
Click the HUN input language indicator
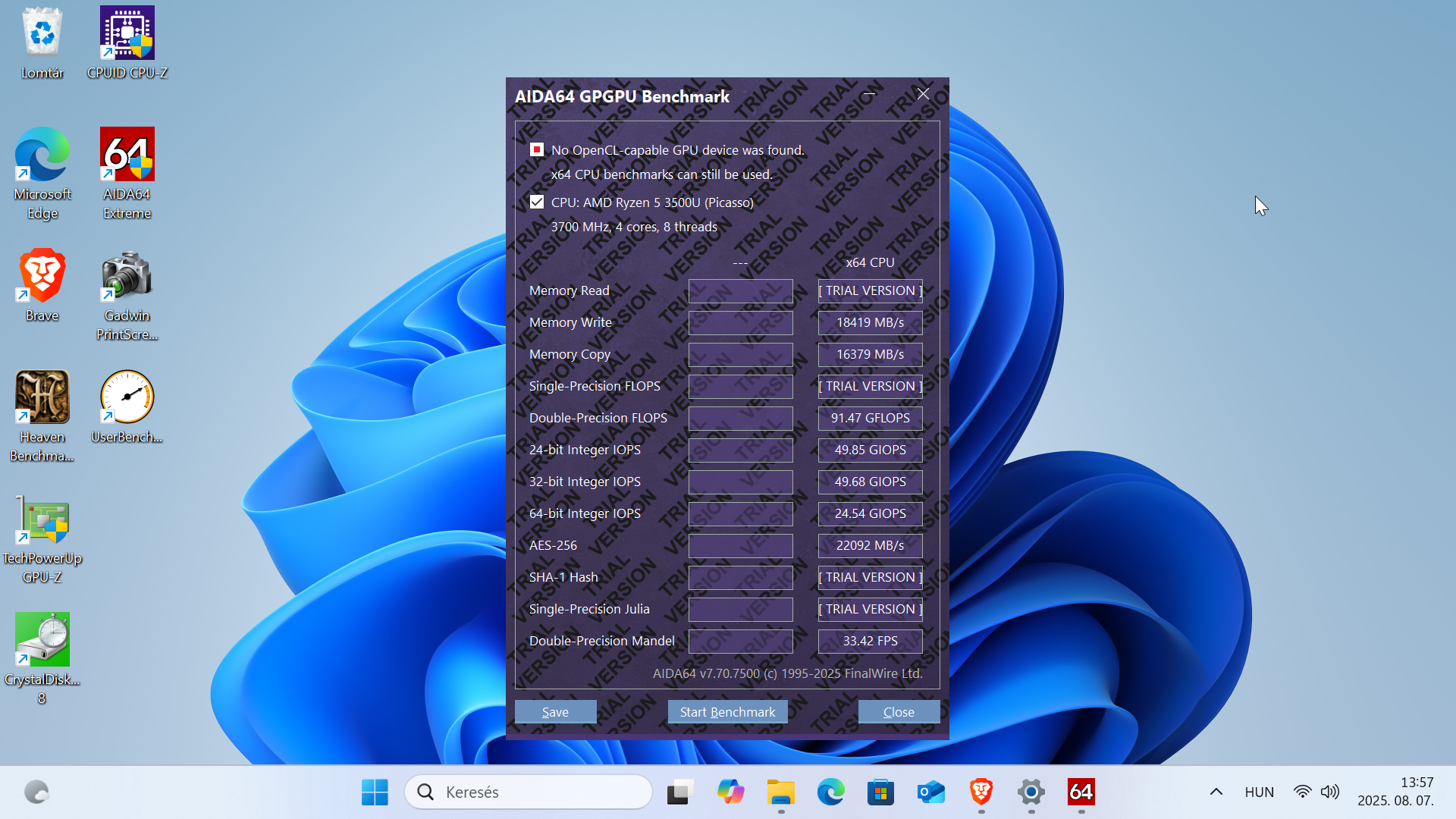tap(1259, 792)
